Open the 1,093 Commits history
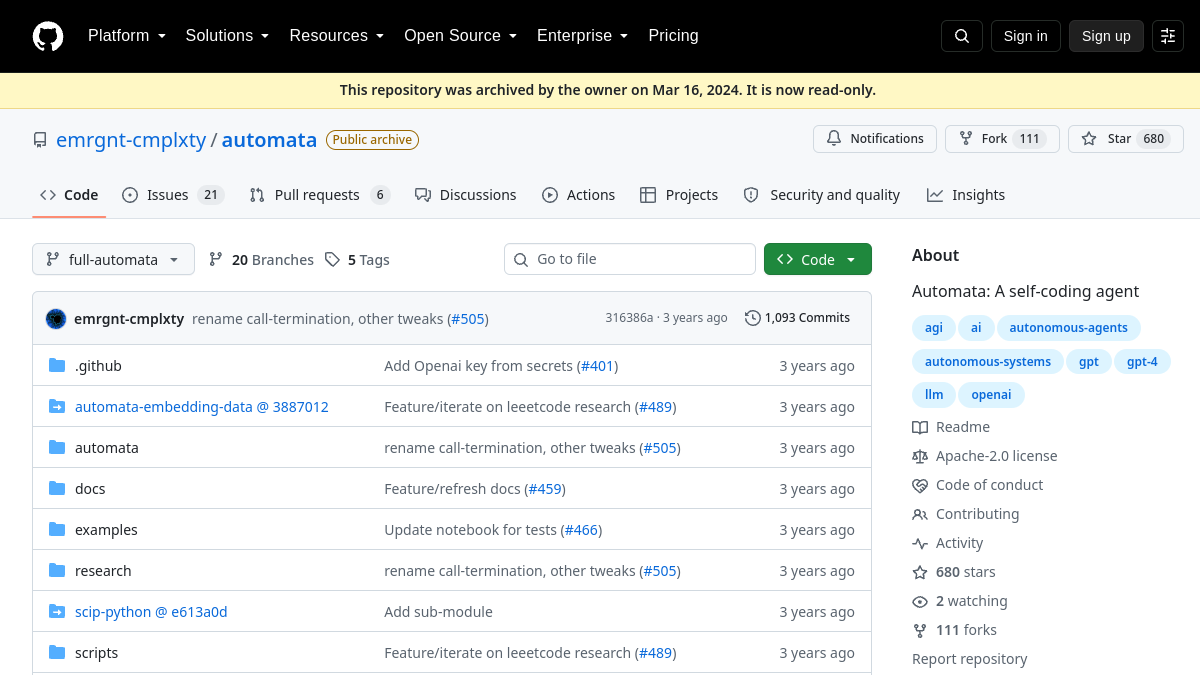Screen dimensions: 1200x675 click(798, 318)
